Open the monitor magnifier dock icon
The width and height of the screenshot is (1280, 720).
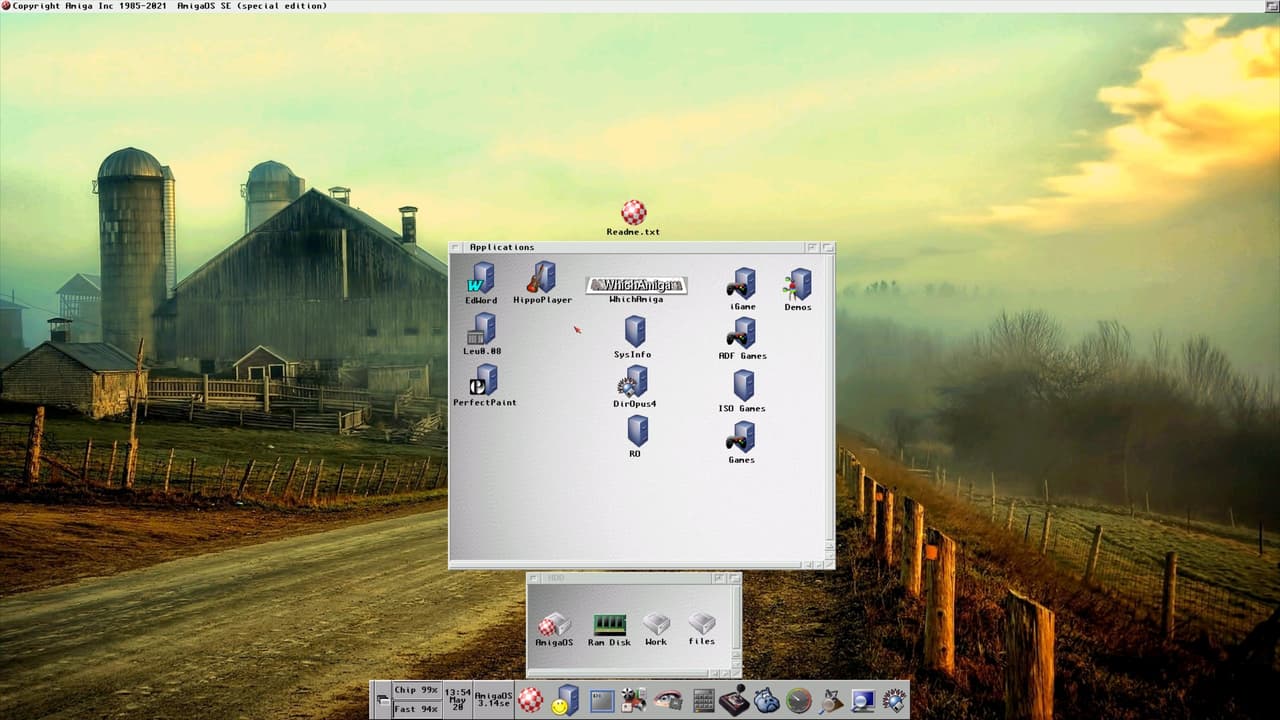click(863, 701)
